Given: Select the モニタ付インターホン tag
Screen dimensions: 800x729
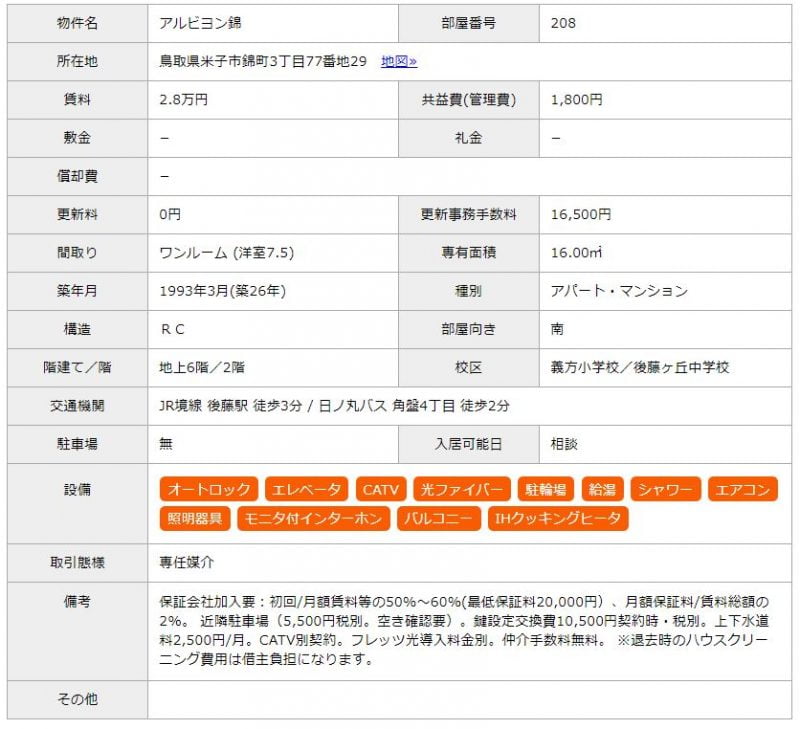Looking at the screenshot, I should click(x=313, y=518).
